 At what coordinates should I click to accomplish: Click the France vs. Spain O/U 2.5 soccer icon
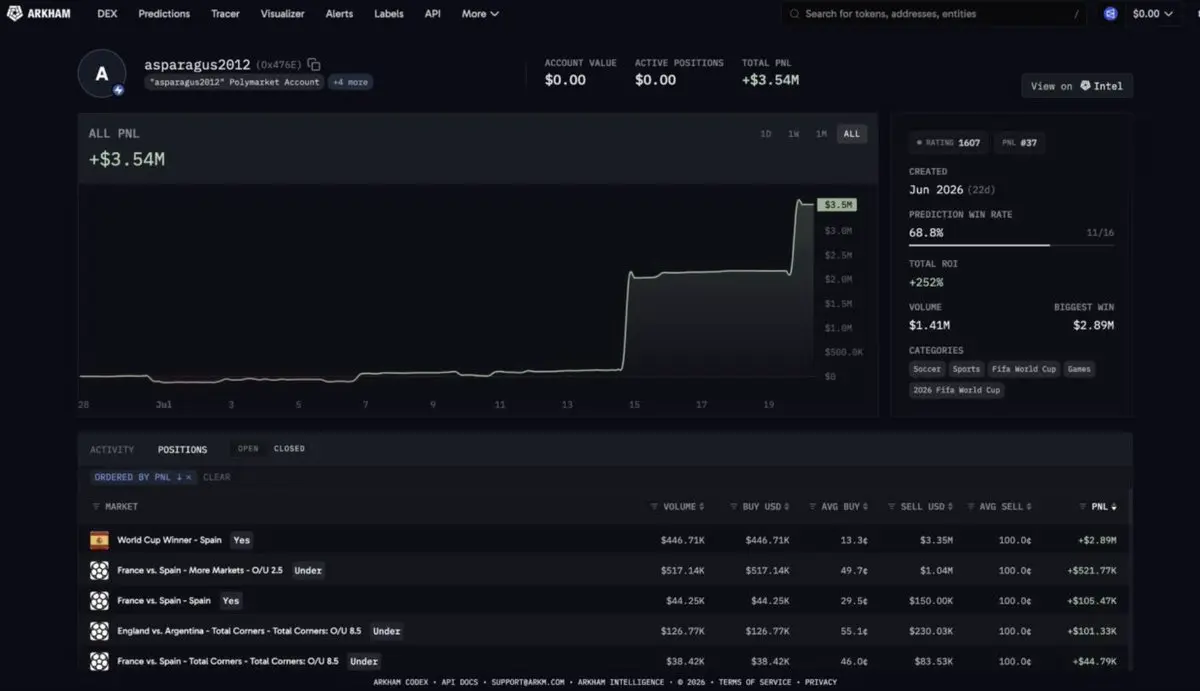99,570
